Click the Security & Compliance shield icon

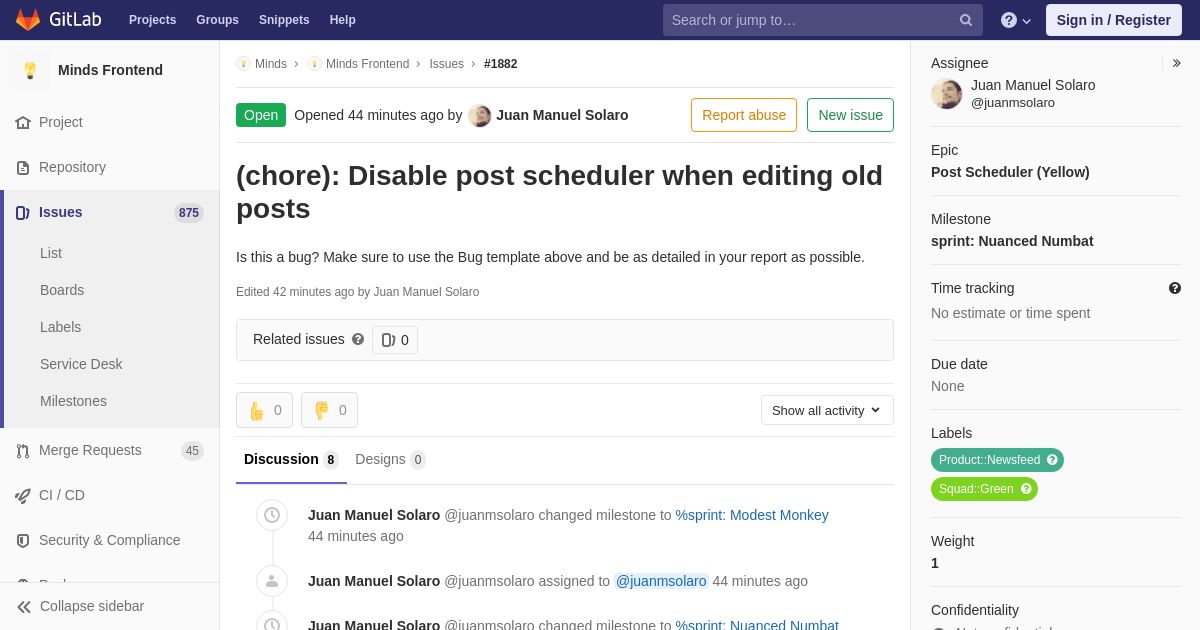coord(23,540)
